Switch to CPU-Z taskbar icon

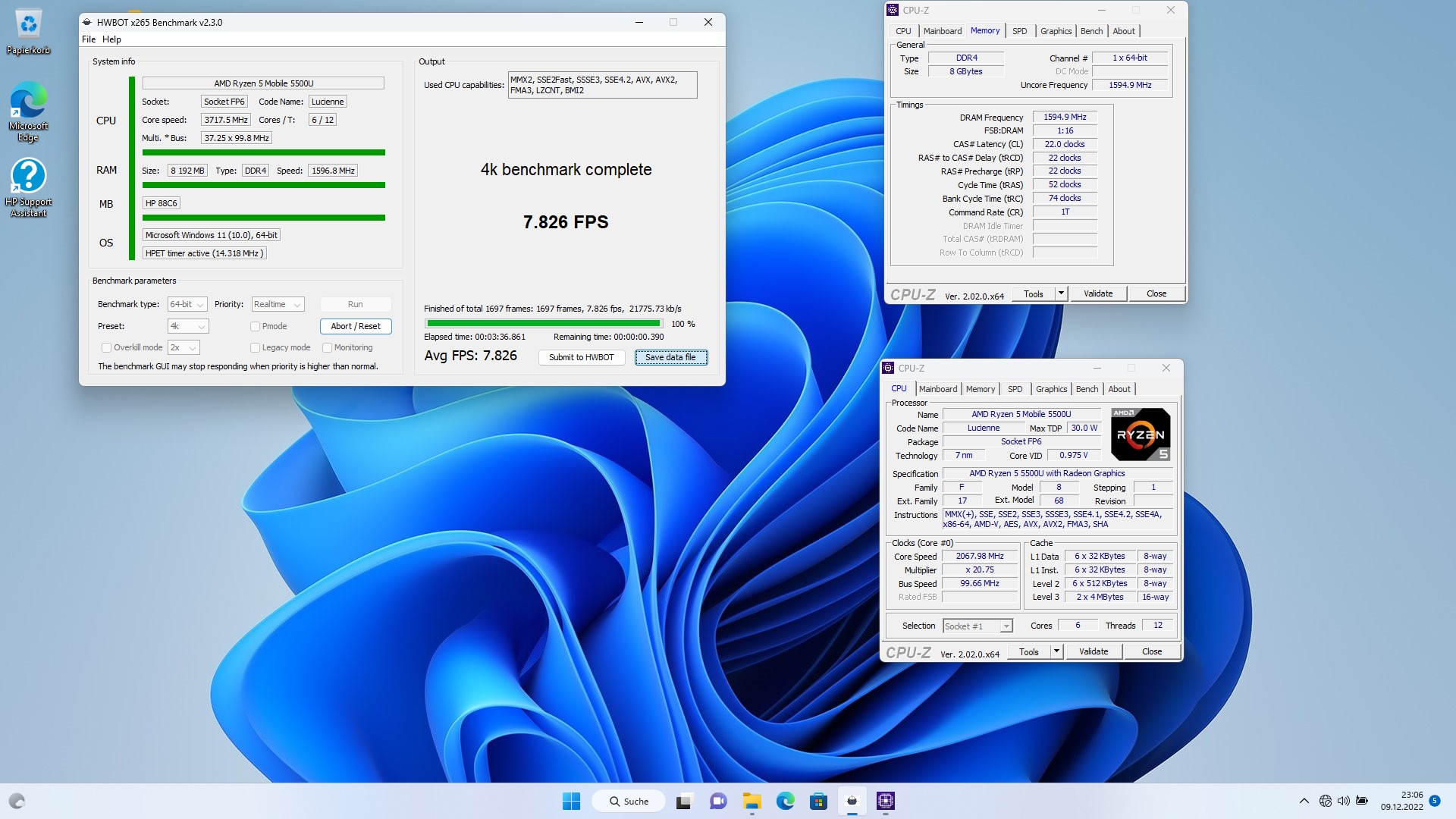[885, 801]
